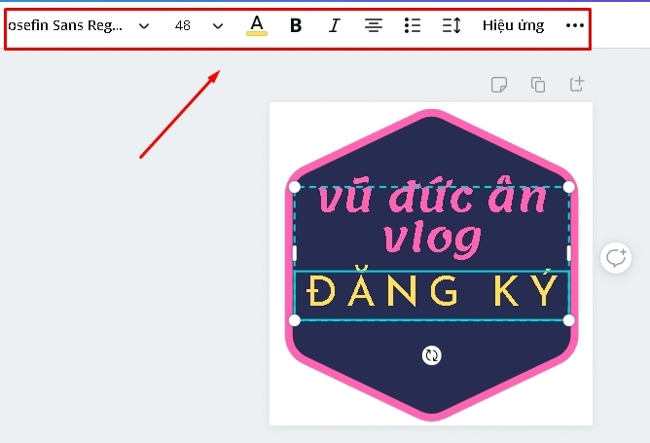
Task: Click the add notes icon above the page
Action: click(499, 85)
